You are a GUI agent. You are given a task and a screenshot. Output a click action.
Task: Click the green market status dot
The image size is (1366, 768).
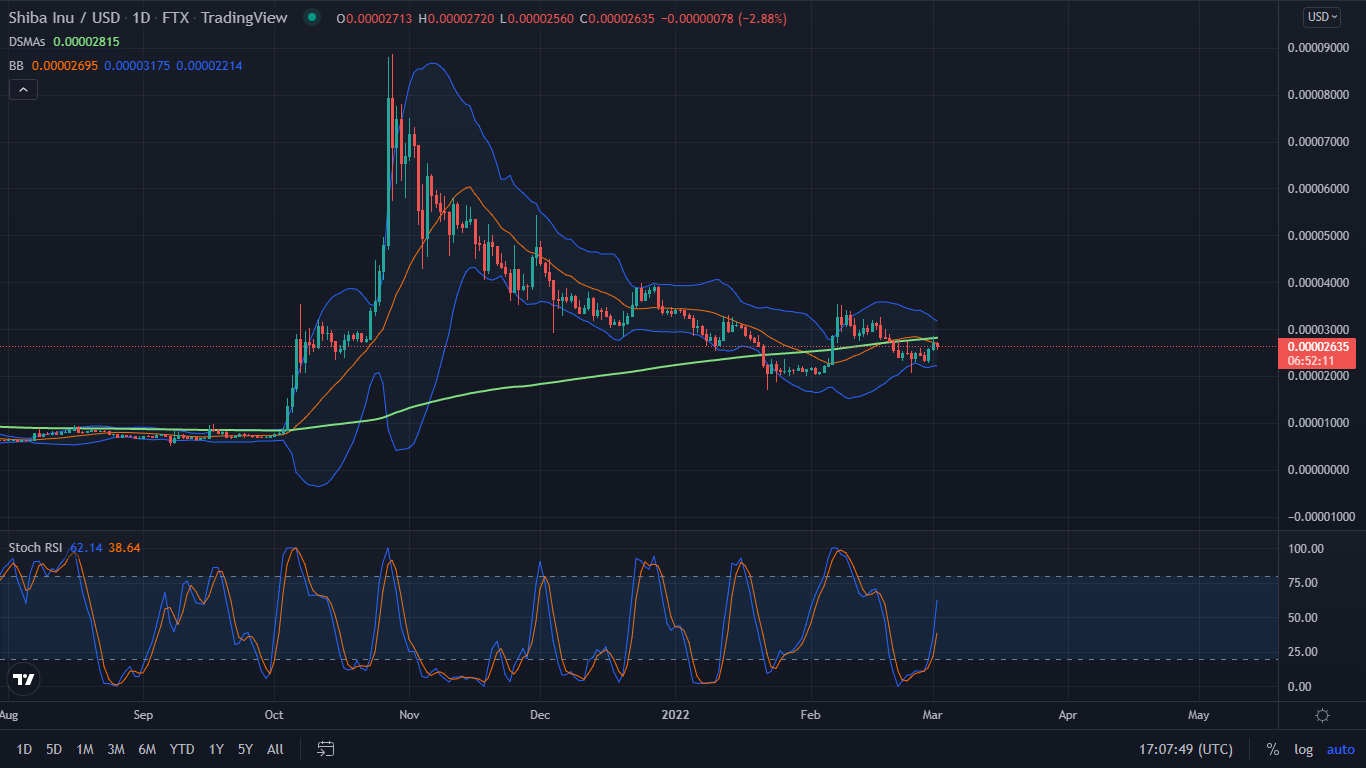click(312, 18)
